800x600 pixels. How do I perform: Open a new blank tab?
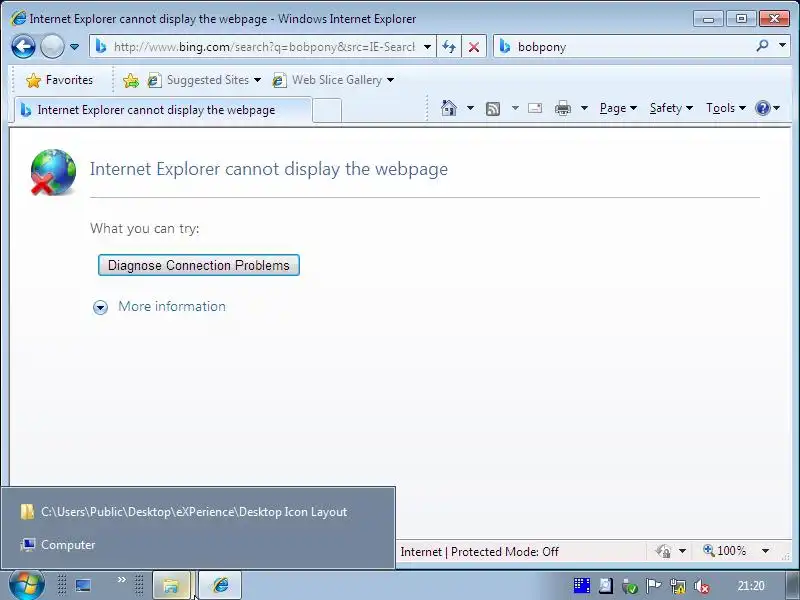pos(327,110)
